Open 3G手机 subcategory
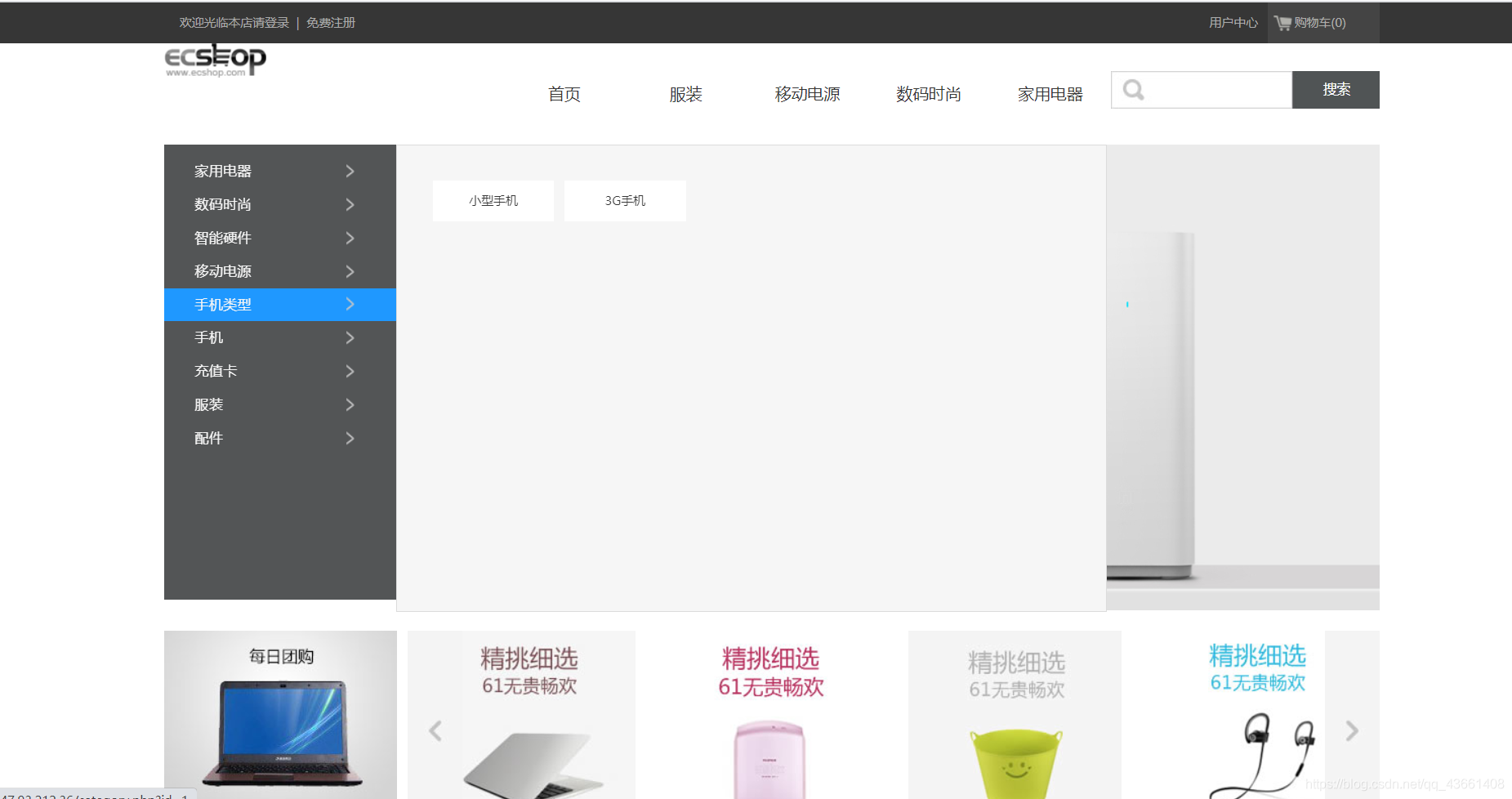Screen dimensions: 1512x799 pyautogui.click(x=625, y=201)
